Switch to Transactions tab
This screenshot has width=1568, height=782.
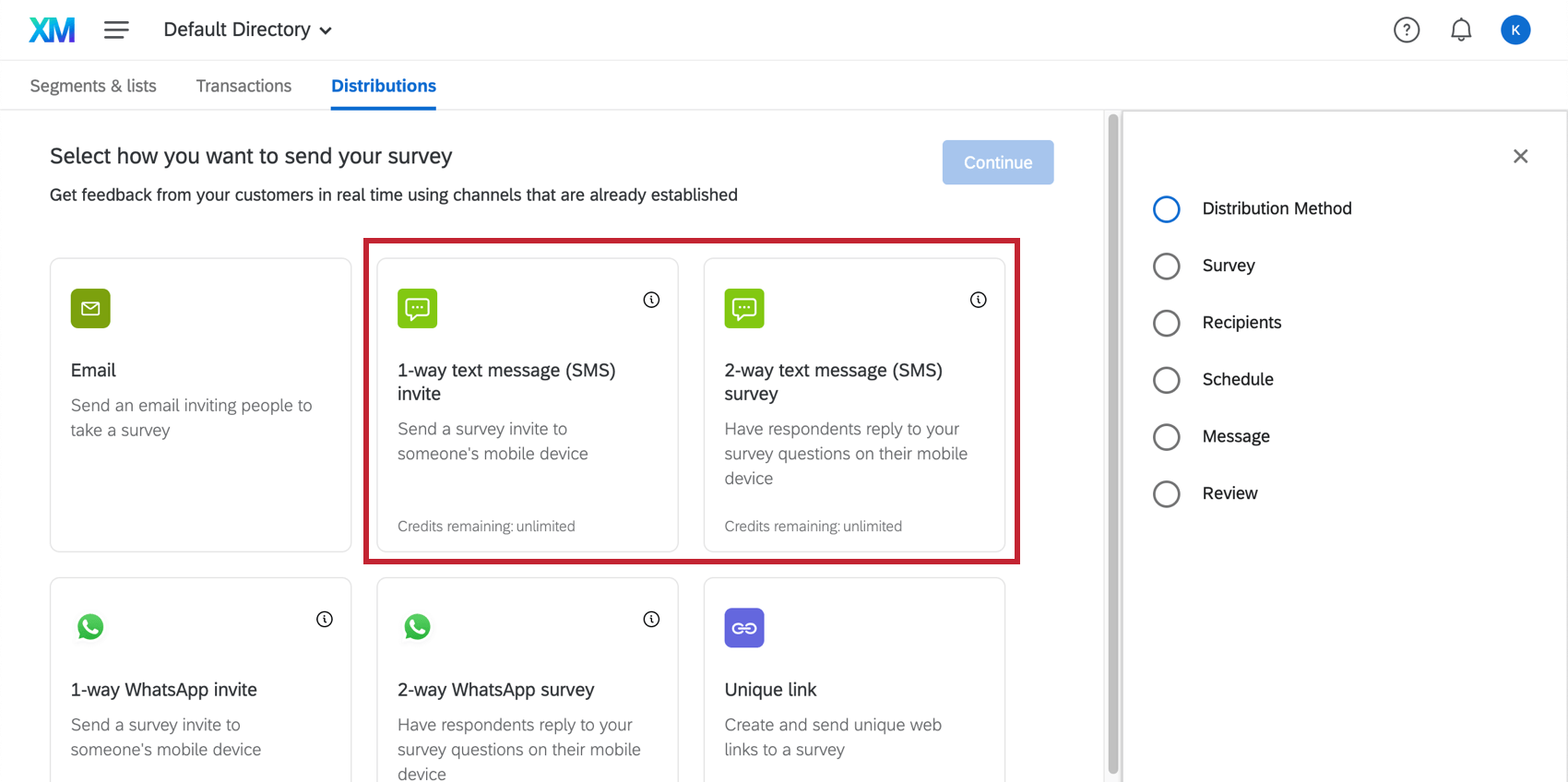pyautogui.click(x=244, y=86)
